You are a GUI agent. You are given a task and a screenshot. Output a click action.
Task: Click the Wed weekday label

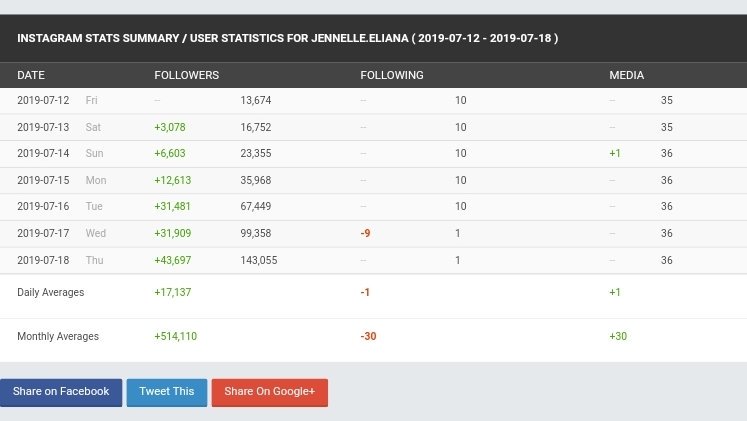(96, 233)
